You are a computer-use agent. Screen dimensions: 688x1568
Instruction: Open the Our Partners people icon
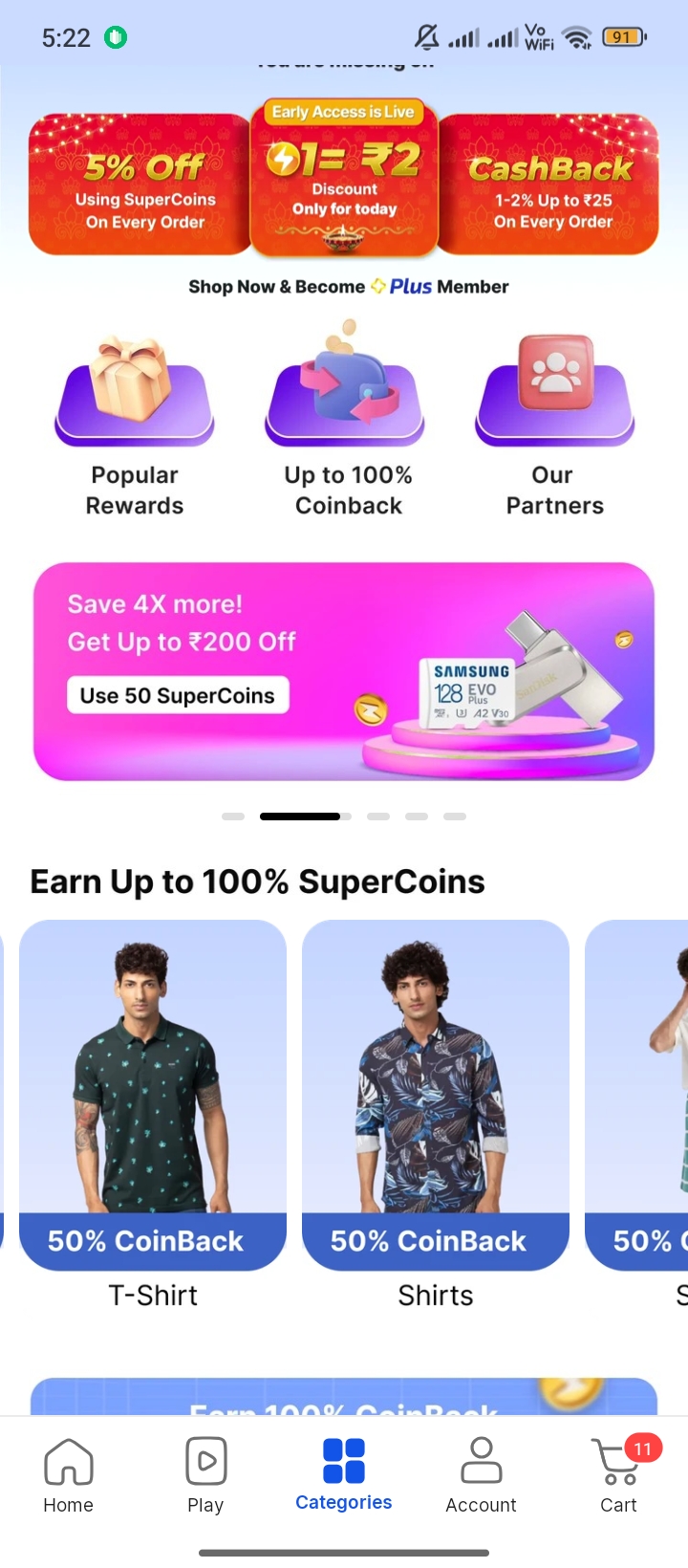pyautogui.click(x=555, y=389)
